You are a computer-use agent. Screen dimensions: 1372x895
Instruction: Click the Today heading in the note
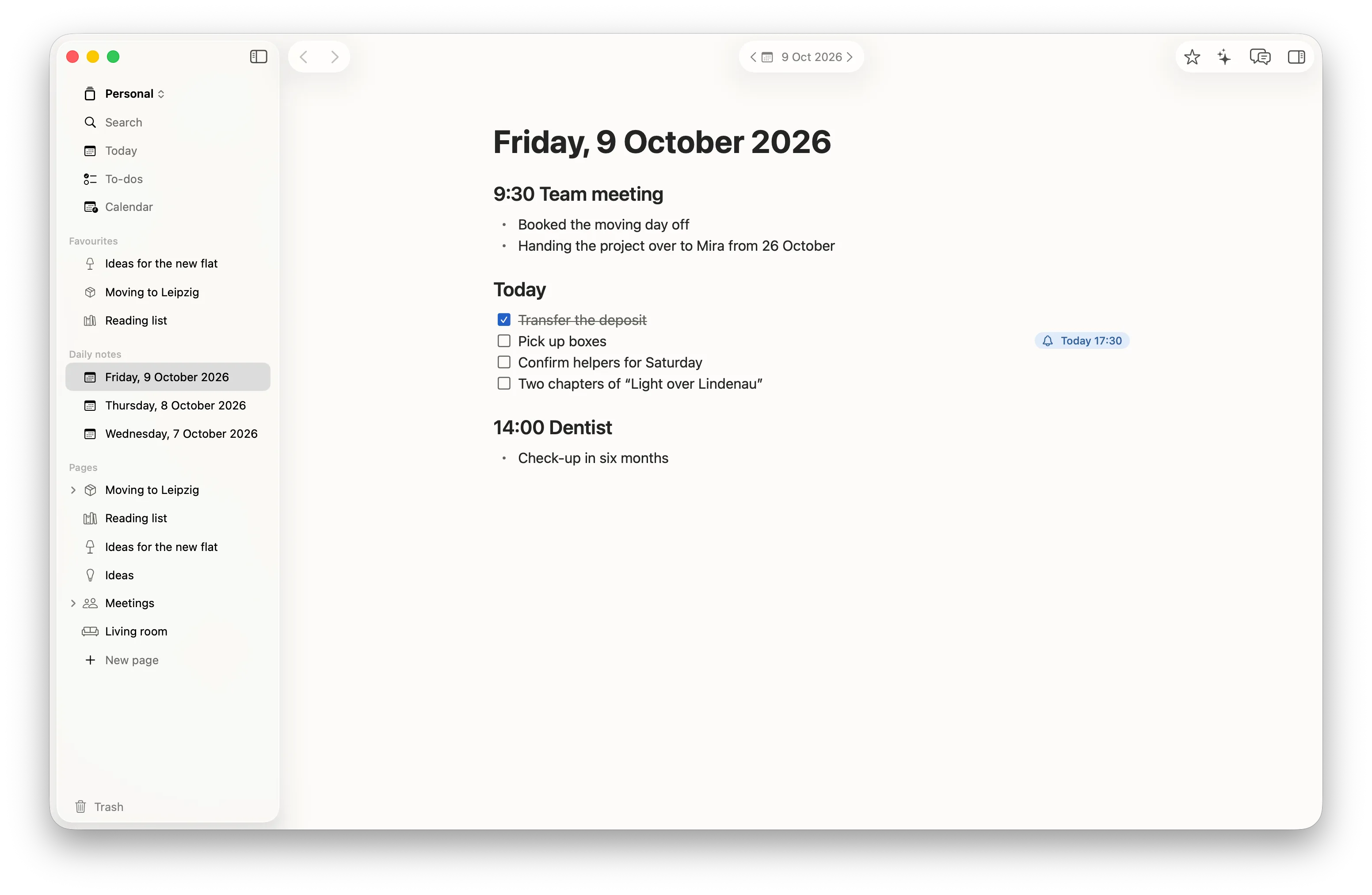(x=519, y=290)
